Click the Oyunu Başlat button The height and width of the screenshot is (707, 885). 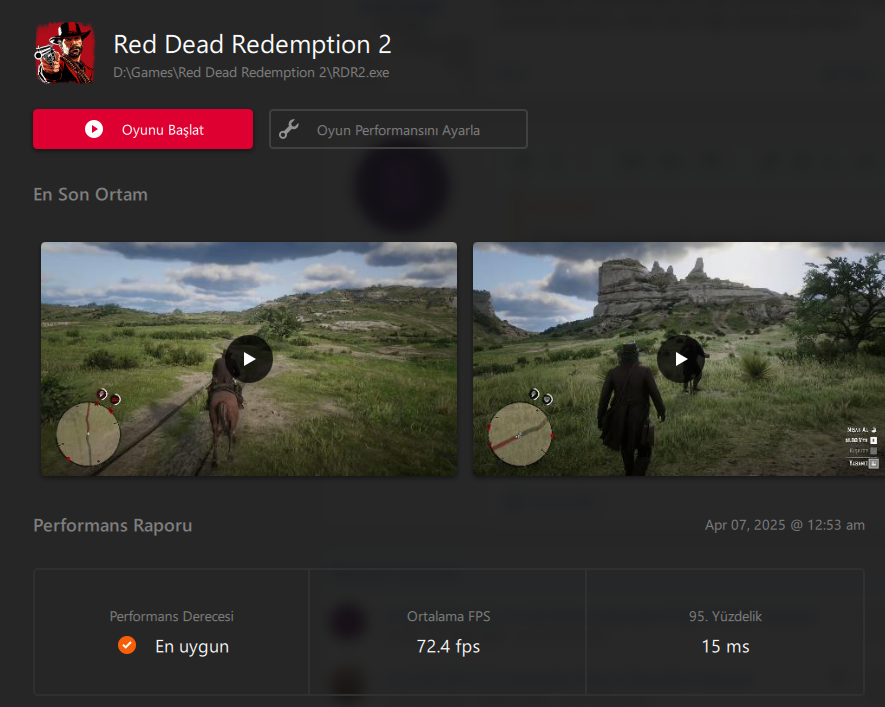tap(143, 129)
